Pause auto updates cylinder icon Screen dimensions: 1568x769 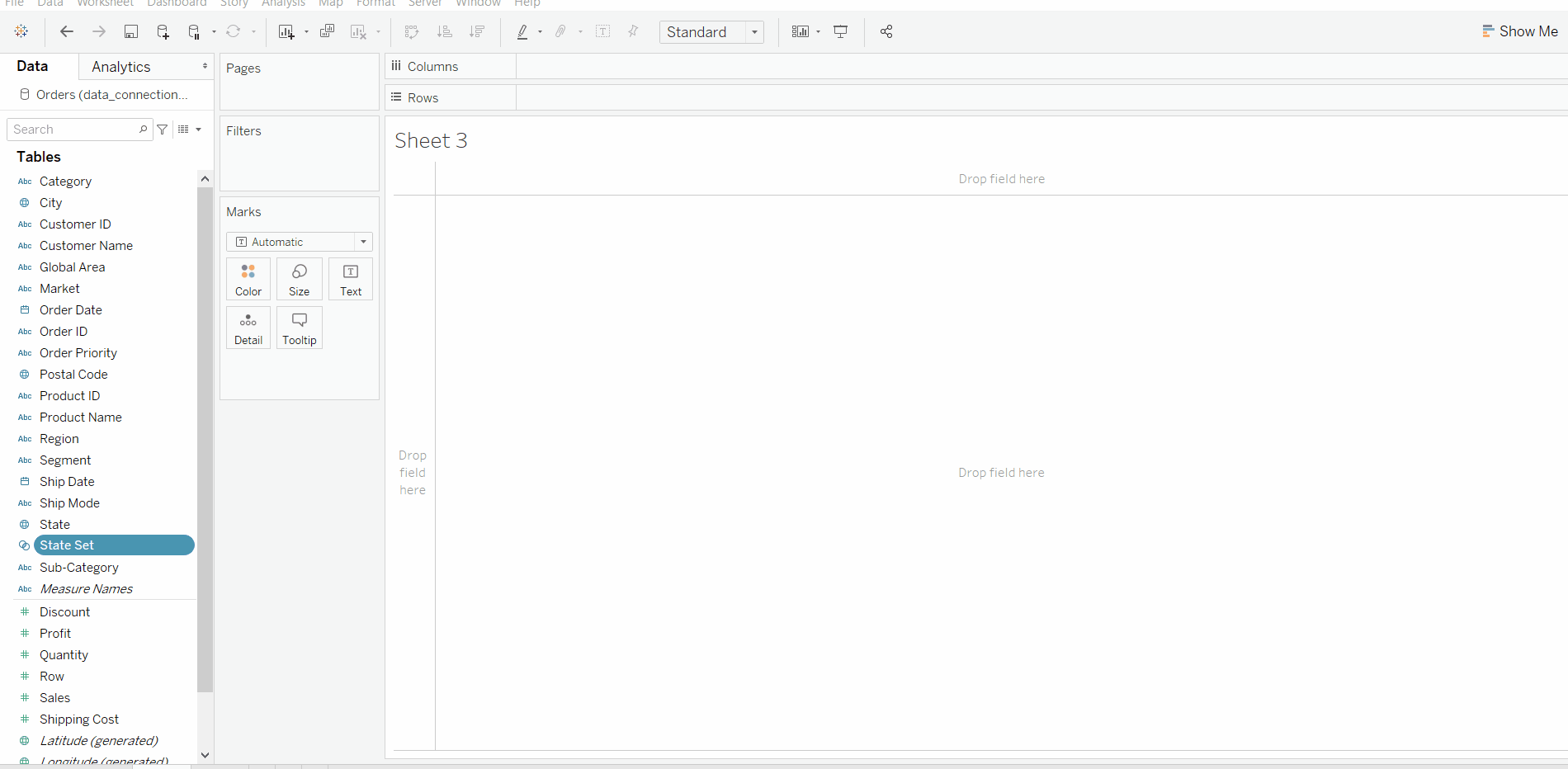[x=194, y=31]
